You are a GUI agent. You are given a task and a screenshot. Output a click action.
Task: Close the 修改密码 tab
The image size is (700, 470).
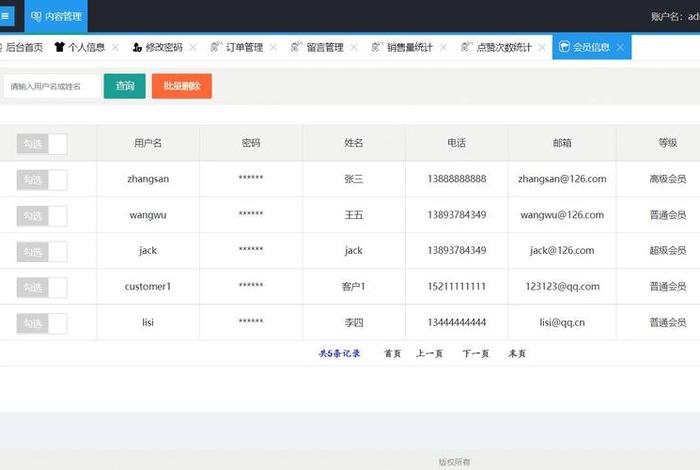pyautogui.click(x=193, y=47)
